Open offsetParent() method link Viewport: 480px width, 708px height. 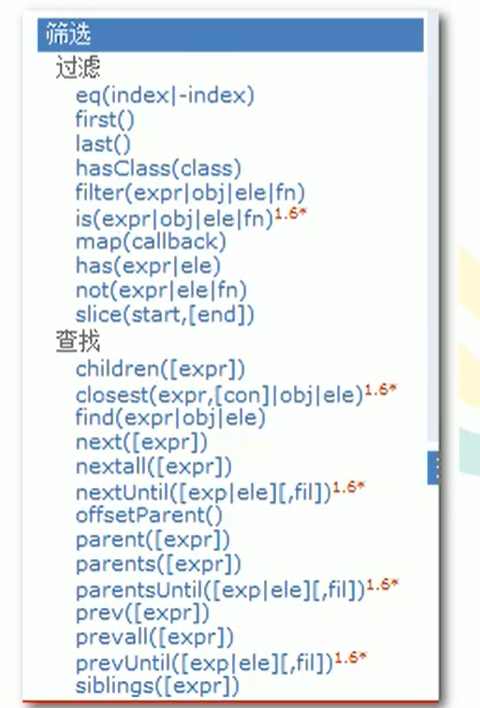click(149, 515)
